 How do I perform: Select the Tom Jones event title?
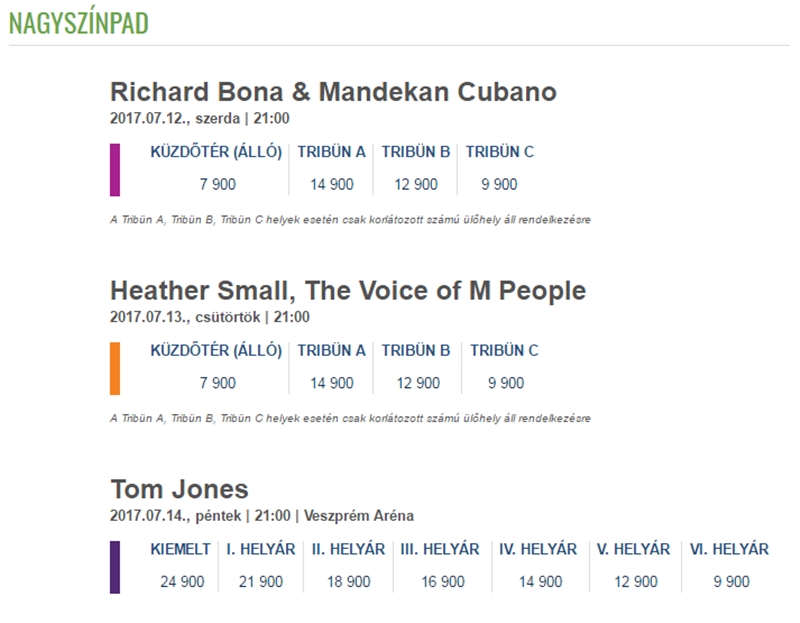(179, 490)
